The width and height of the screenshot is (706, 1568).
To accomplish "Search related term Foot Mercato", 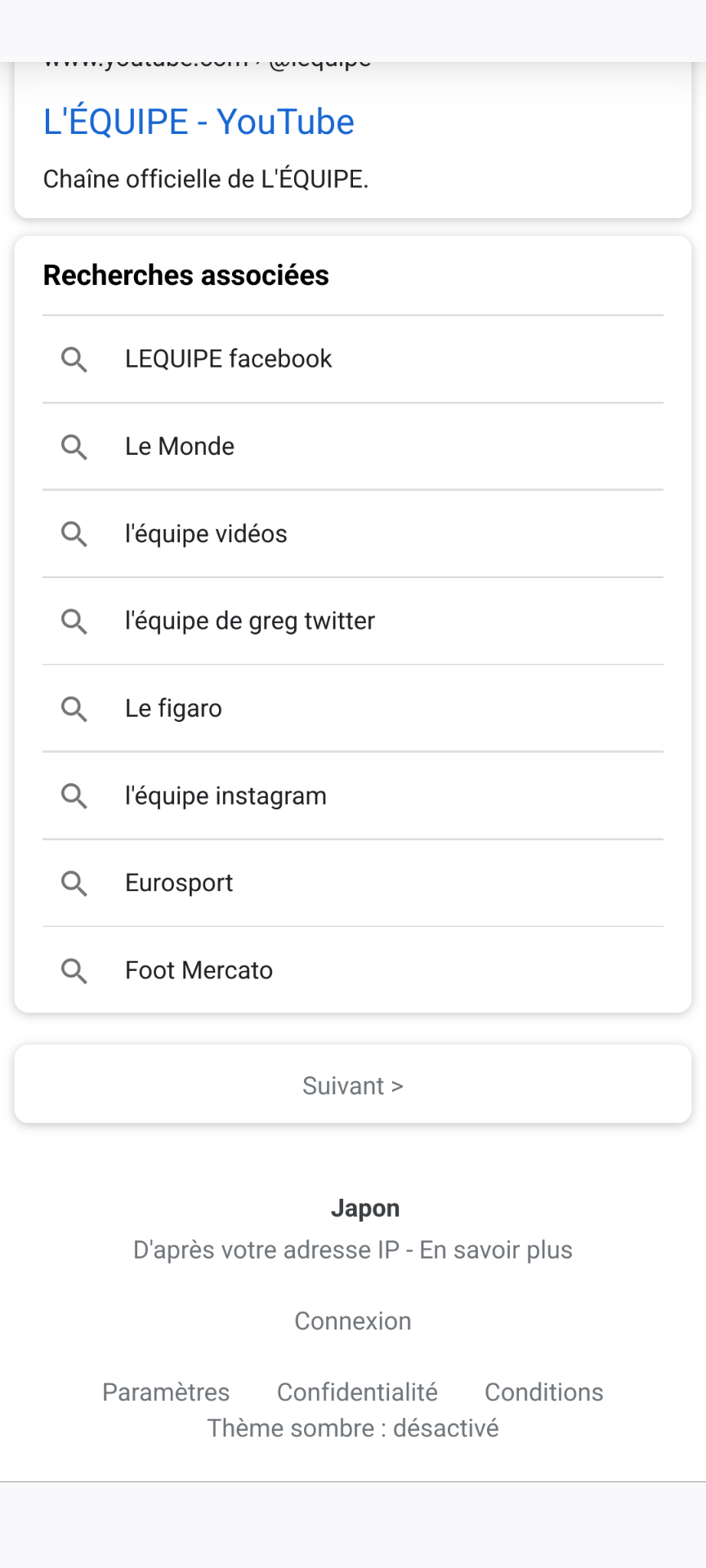I will 199,970.
